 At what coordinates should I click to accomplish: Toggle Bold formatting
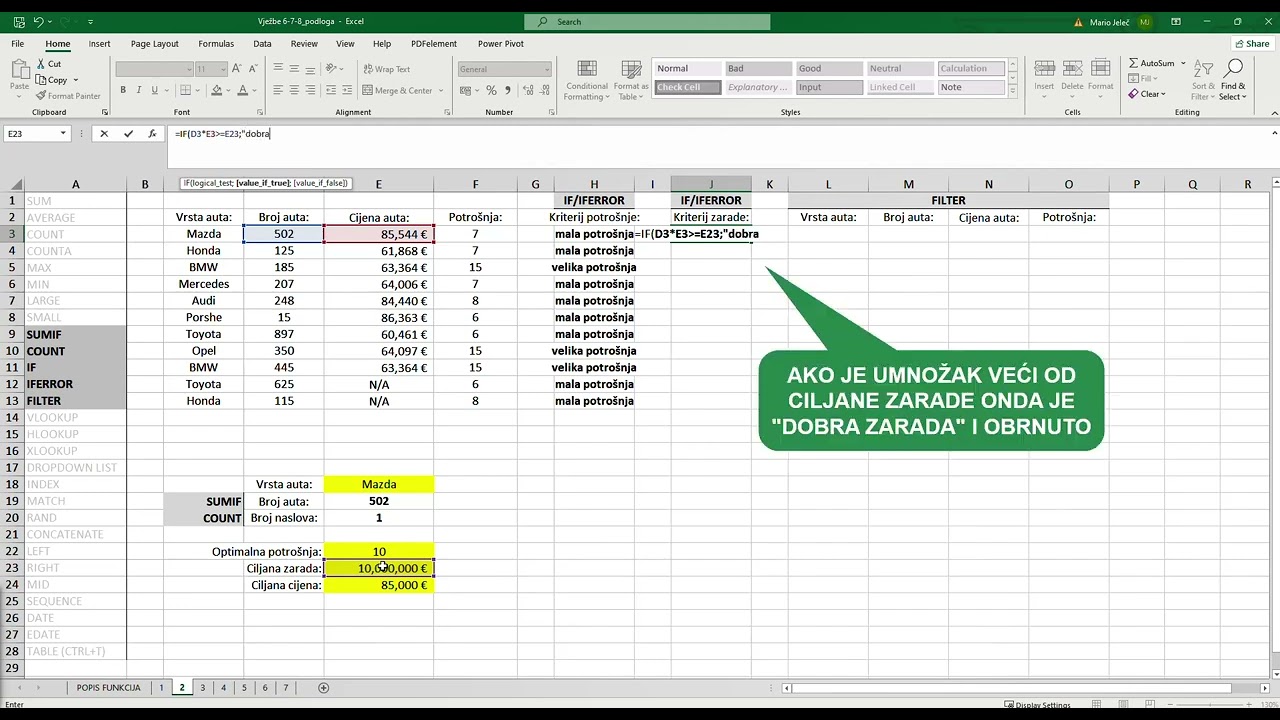[123, 90]
